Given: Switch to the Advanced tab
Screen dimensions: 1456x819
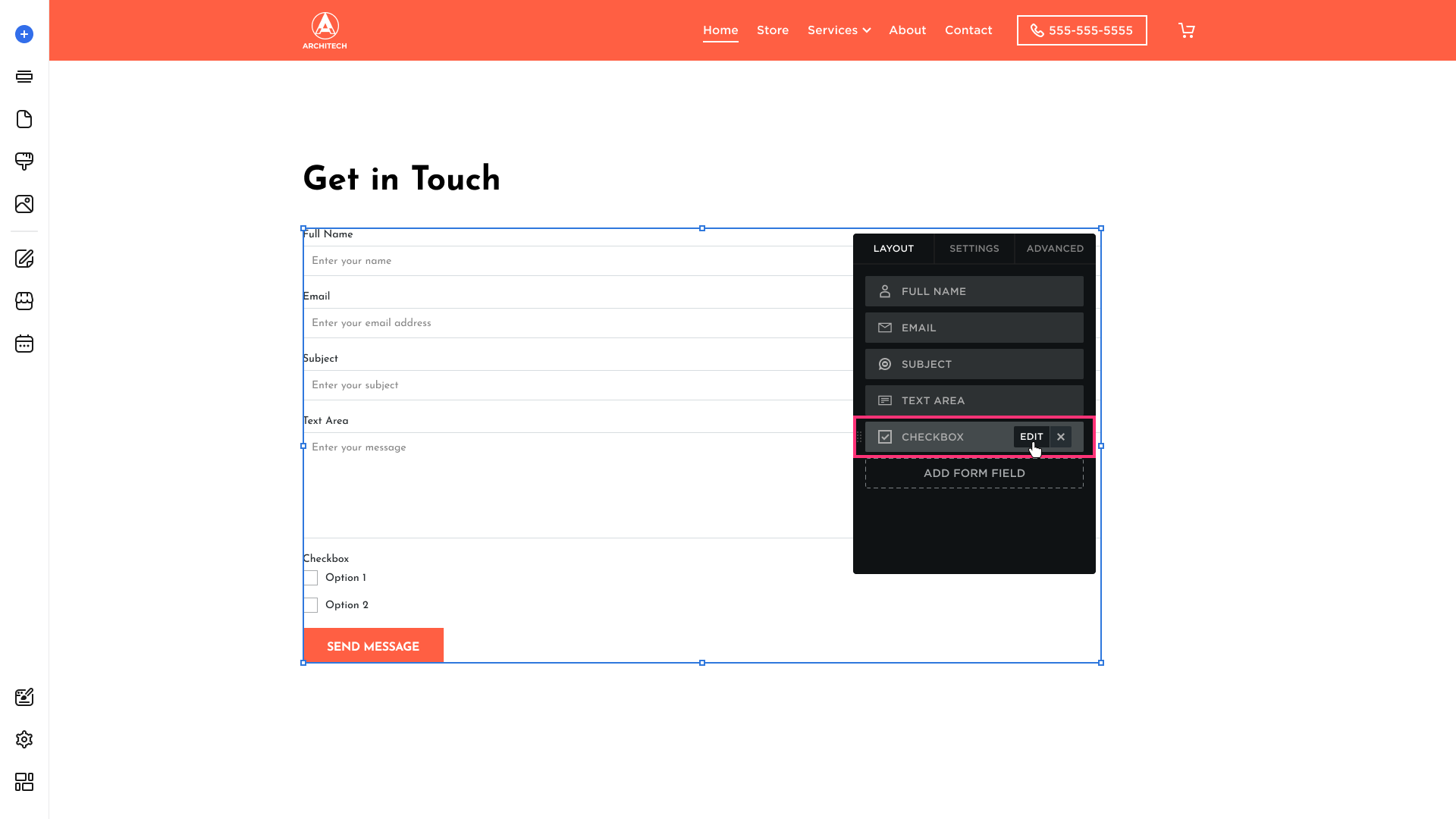Looking at the screenshot, I should pos(1055,249).
